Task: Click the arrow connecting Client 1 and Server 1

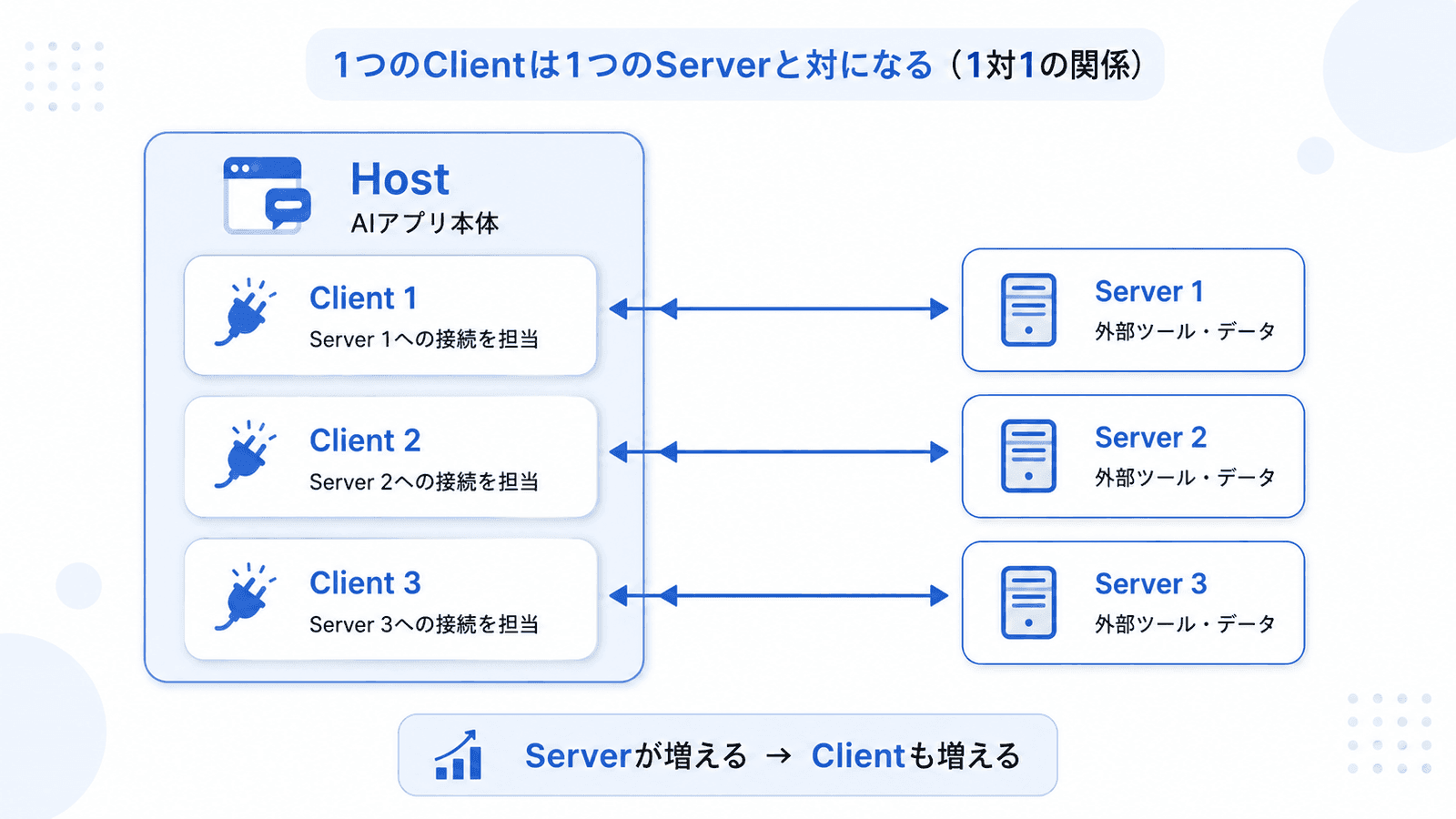Action: click(x=779, y=309)
